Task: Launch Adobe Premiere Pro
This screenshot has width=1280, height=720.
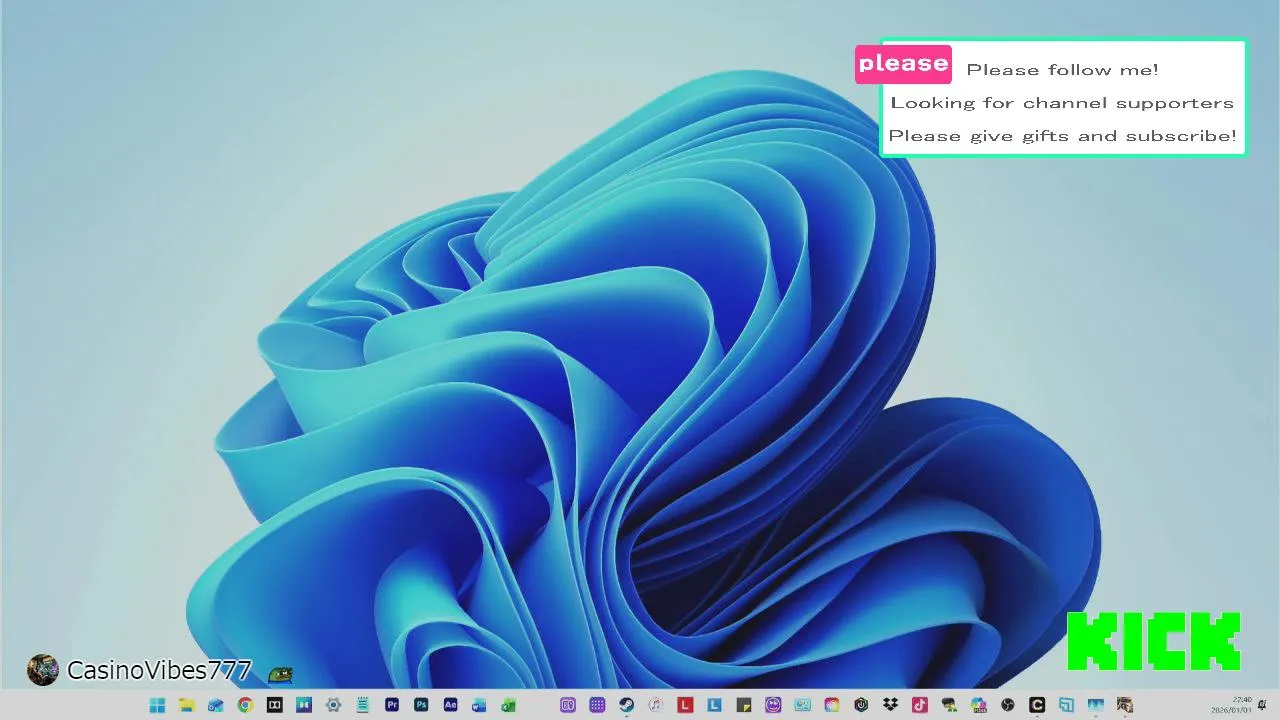Action: pyautogui.click(x=392, y=705)
